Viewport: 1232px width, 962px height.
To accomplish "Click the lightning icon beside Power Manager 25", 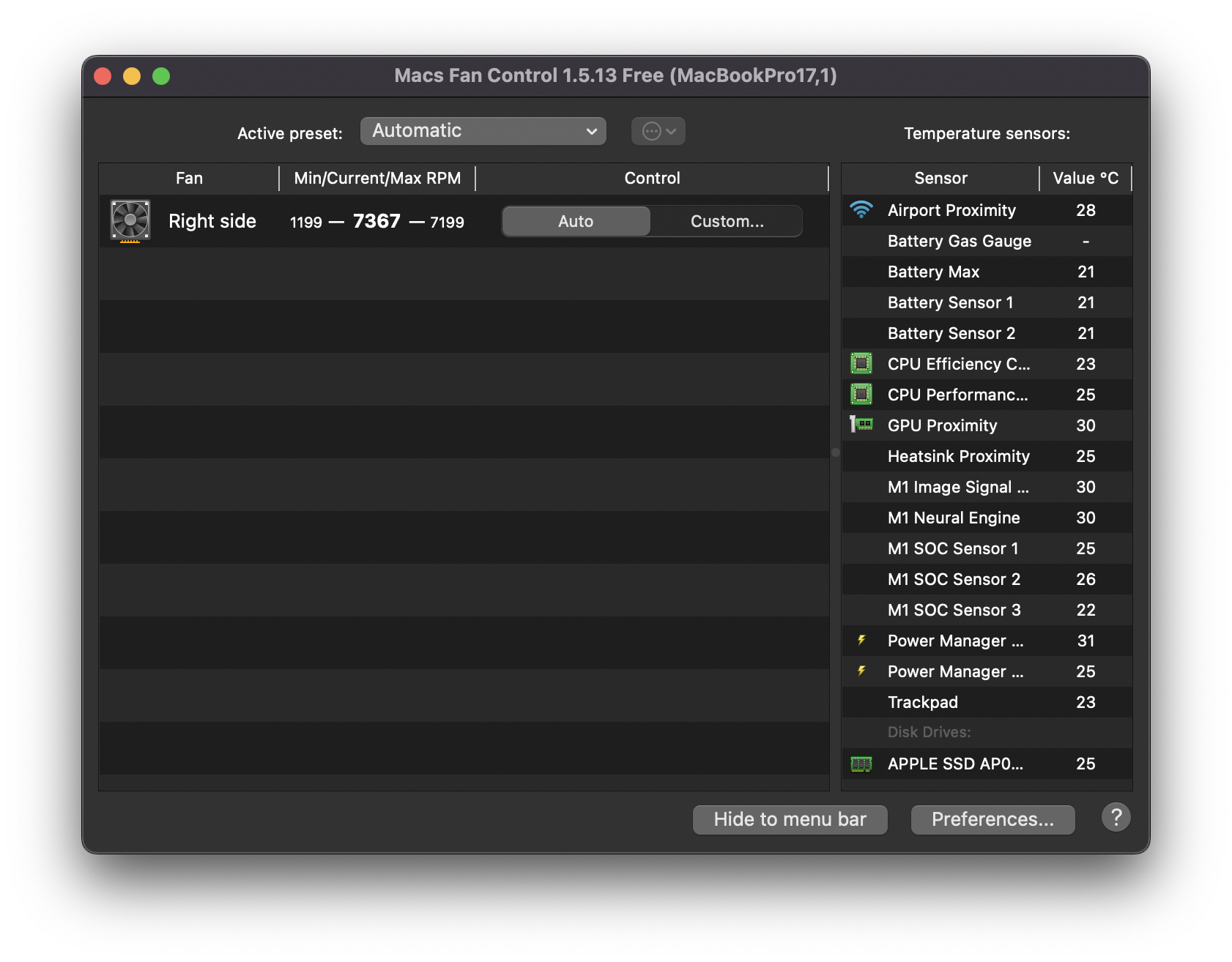I will (862, 671).
